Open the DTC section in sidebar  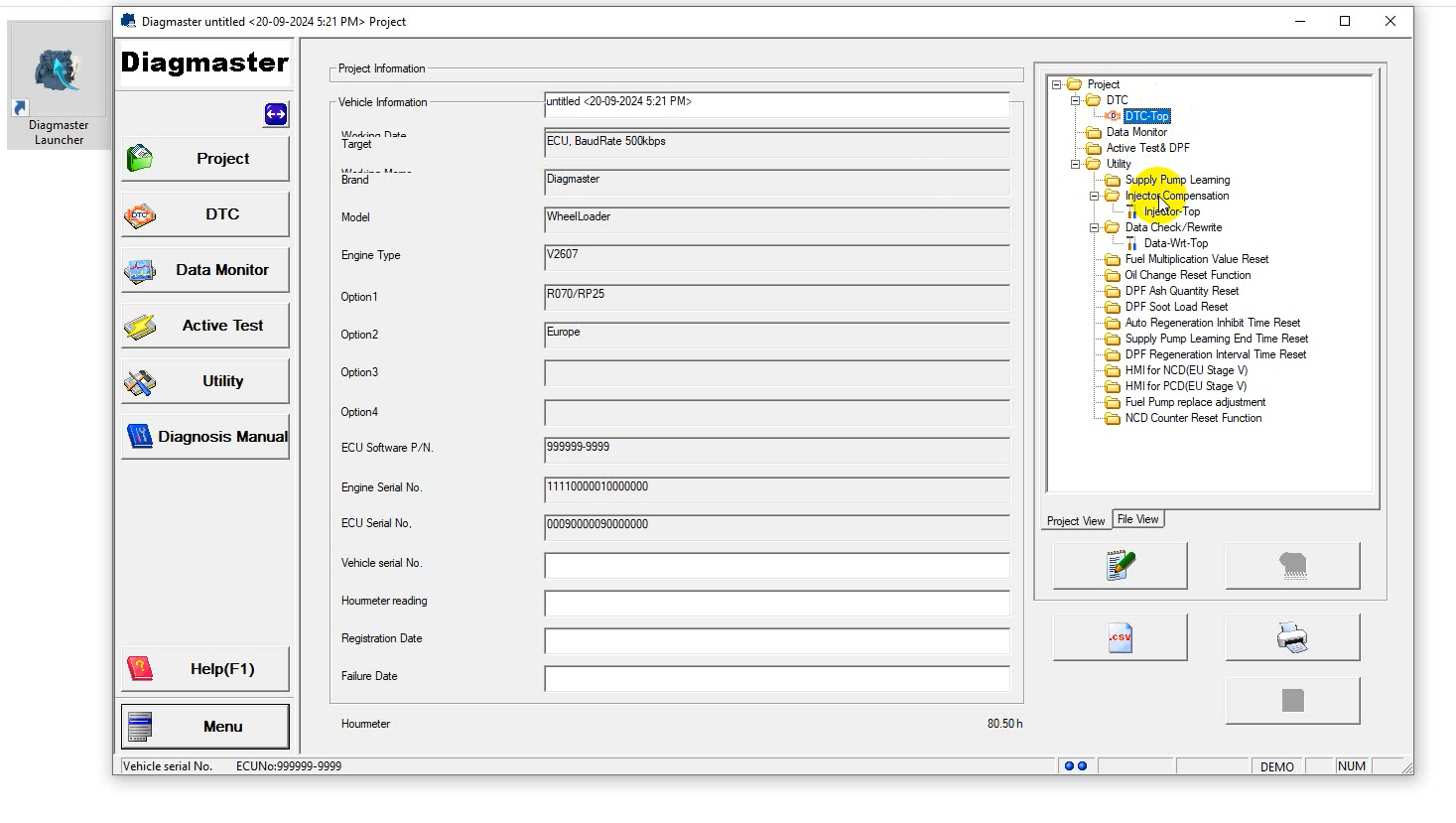point(205,214)
